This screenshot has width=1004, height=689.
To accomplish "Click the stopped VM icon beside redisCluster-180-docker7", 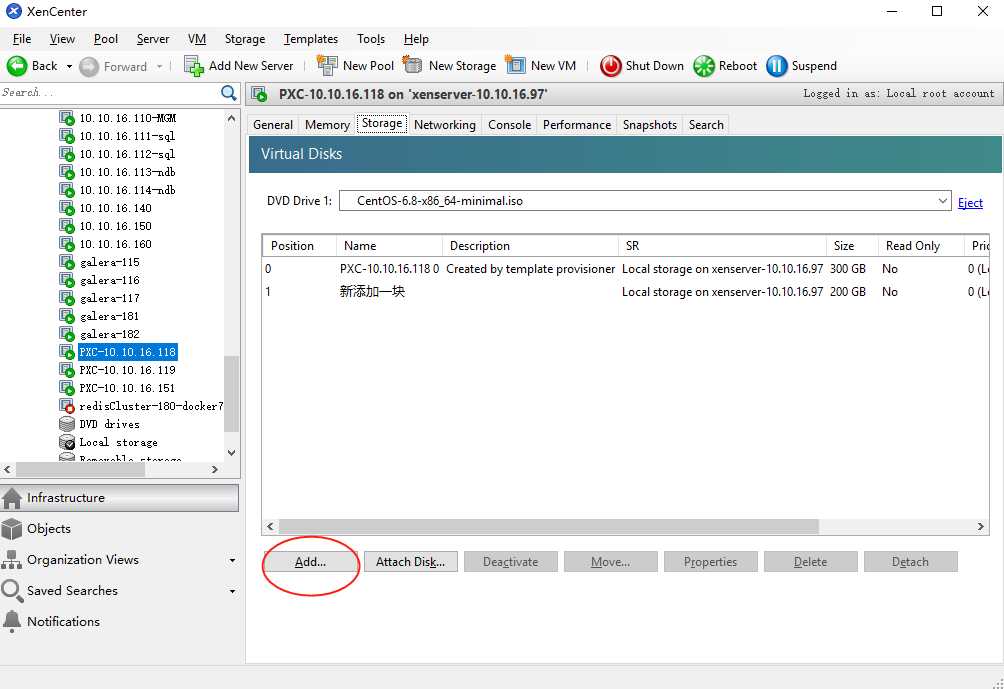I will coord(67,406).
